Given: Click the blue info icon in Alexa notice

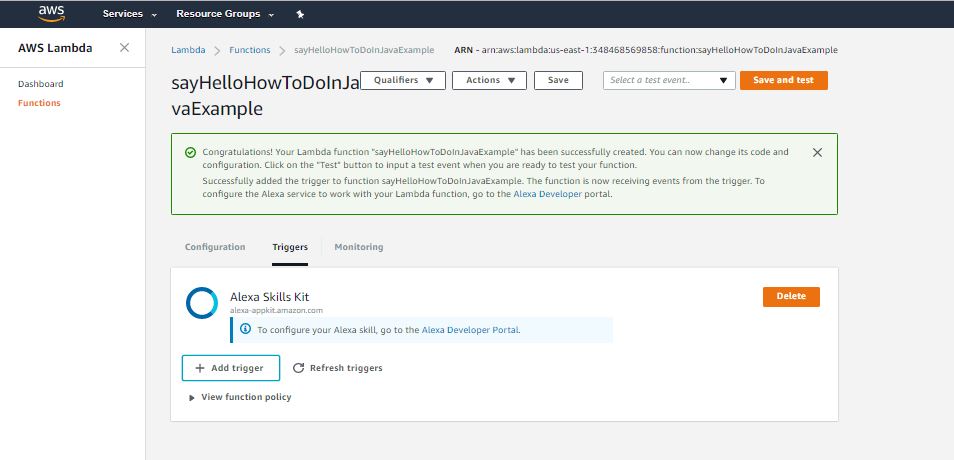Looking at the screenshot, I should 245,329.
